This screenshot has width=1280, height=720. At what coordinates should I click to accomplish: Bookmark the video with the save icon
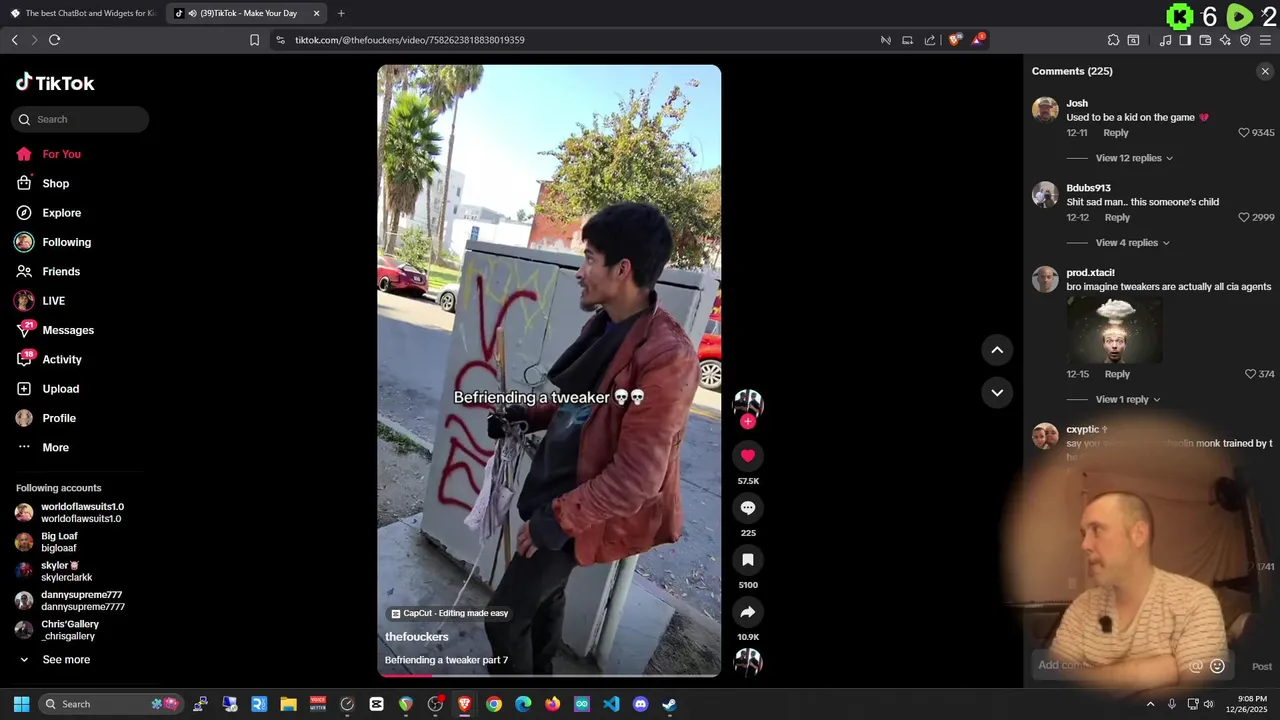[x=747, y=560]
